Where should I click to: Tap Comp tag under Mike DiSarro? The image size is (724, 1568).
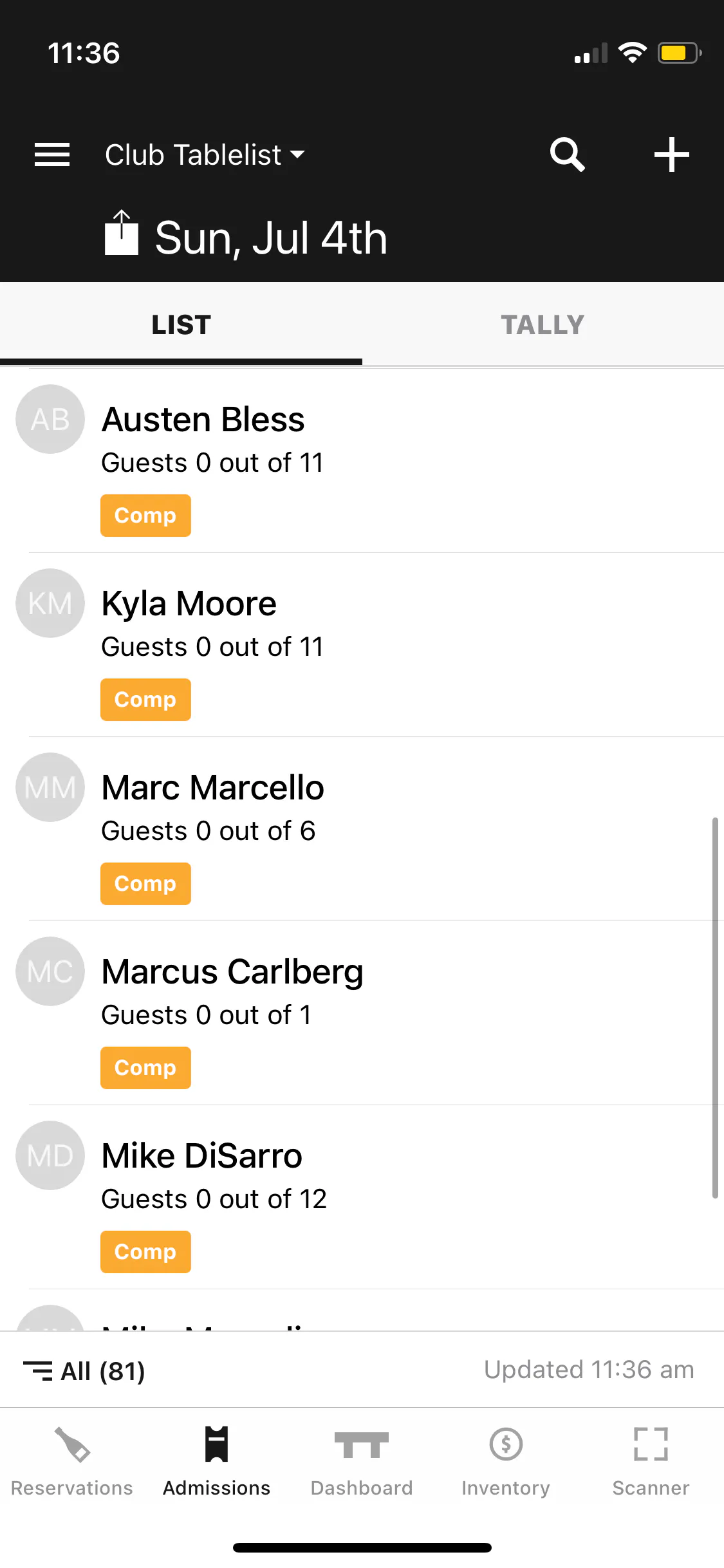pyautogui.click(x=145, y=1252)
